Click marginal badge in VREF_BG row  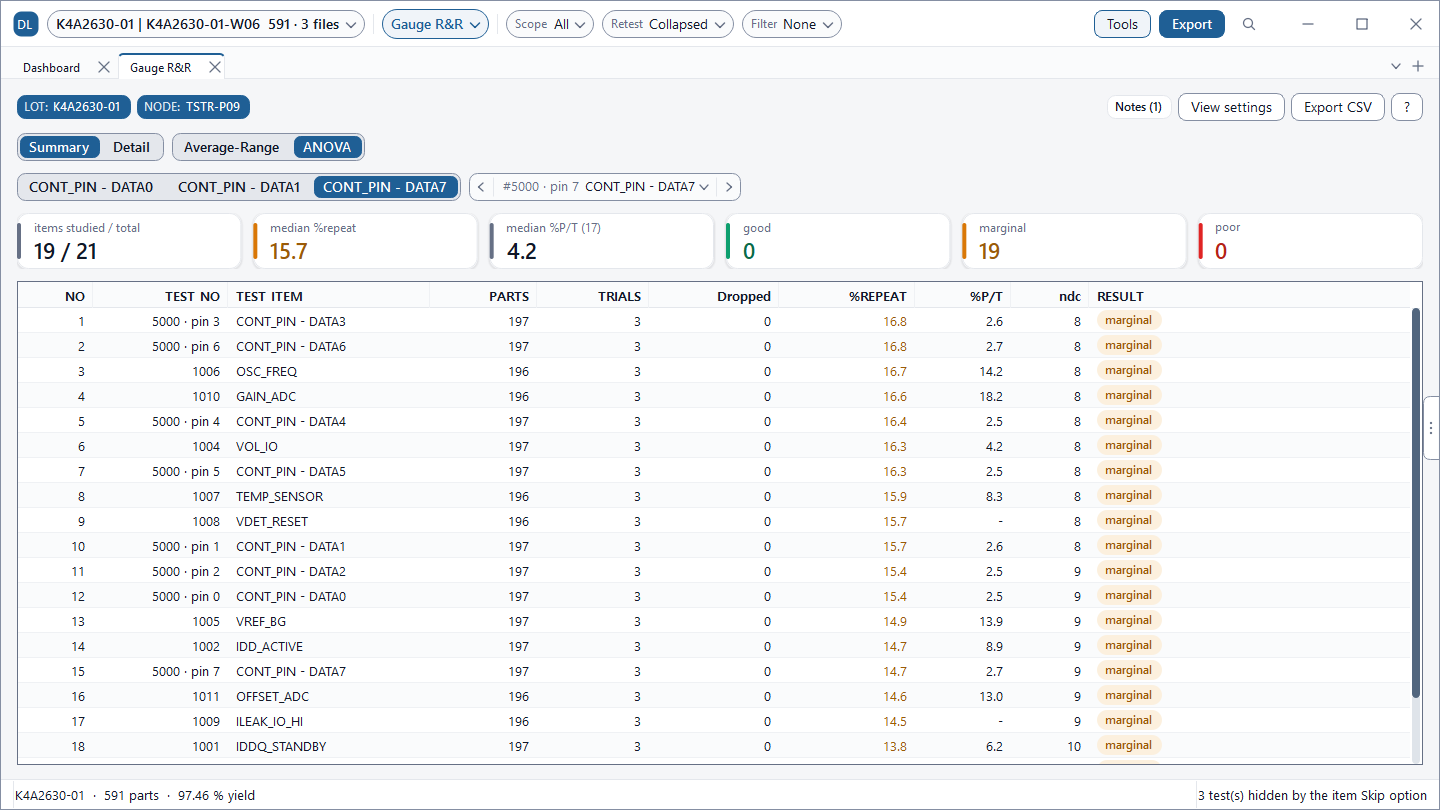click(1129, 620)
